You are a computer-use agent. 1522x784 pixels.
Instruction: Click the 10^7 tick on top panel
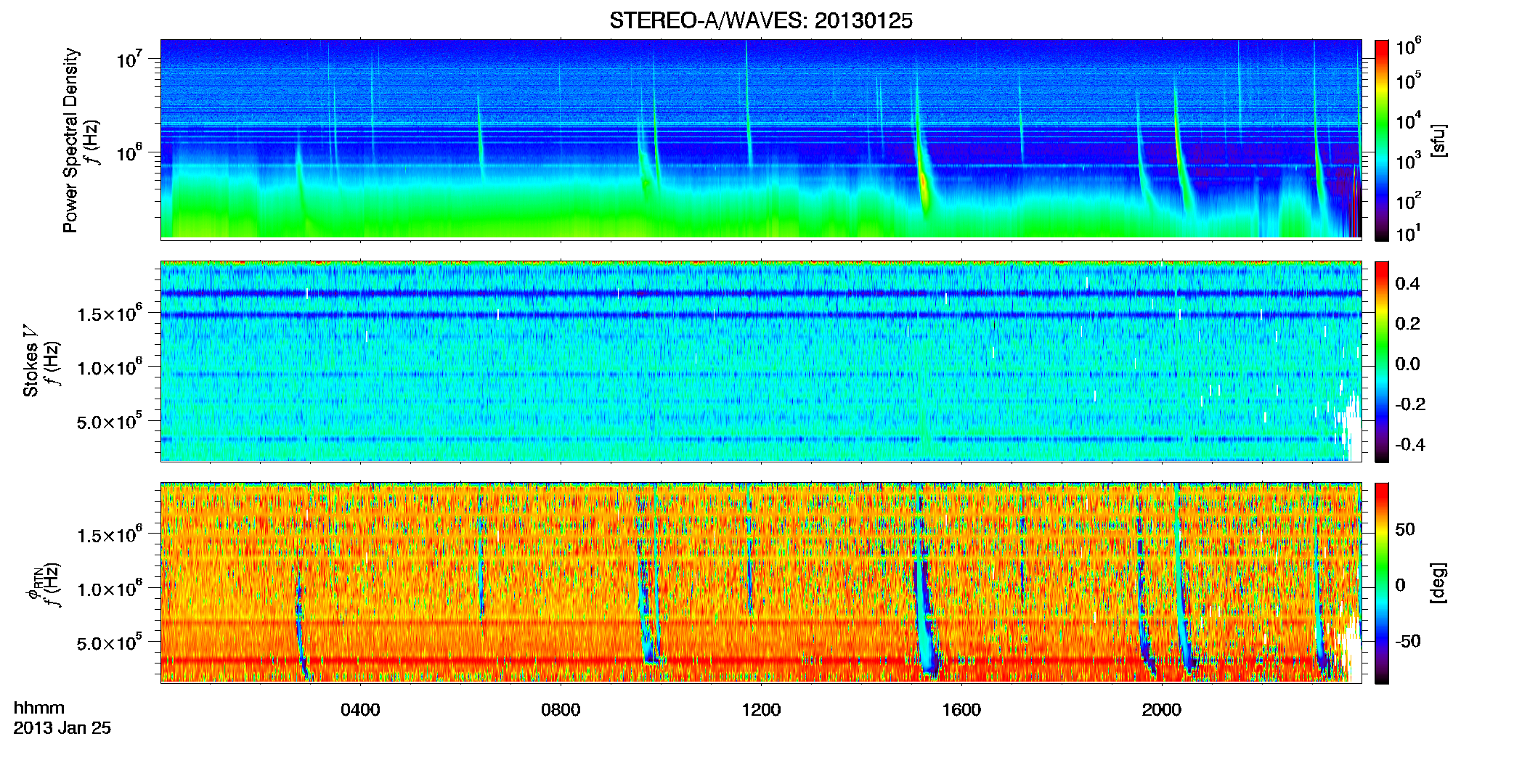[x=129, y=59]
